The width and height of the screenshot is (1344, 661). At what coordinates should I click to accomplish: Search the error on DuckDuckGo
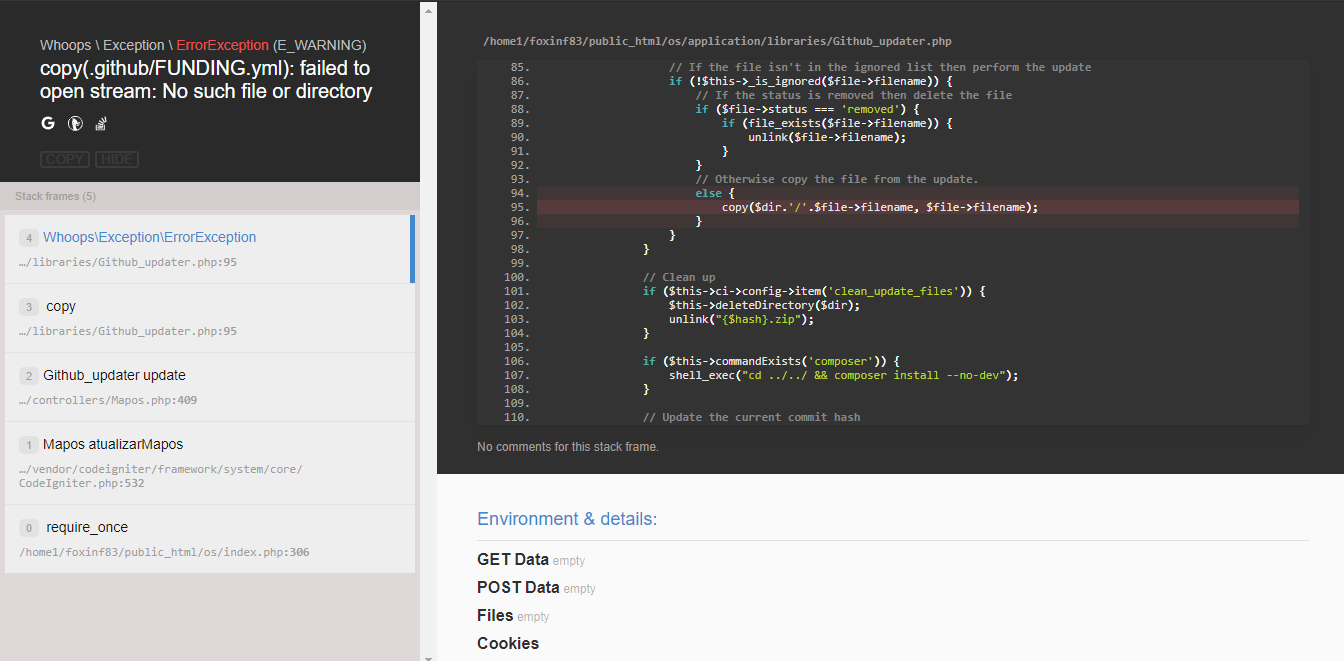pos(74,124)
